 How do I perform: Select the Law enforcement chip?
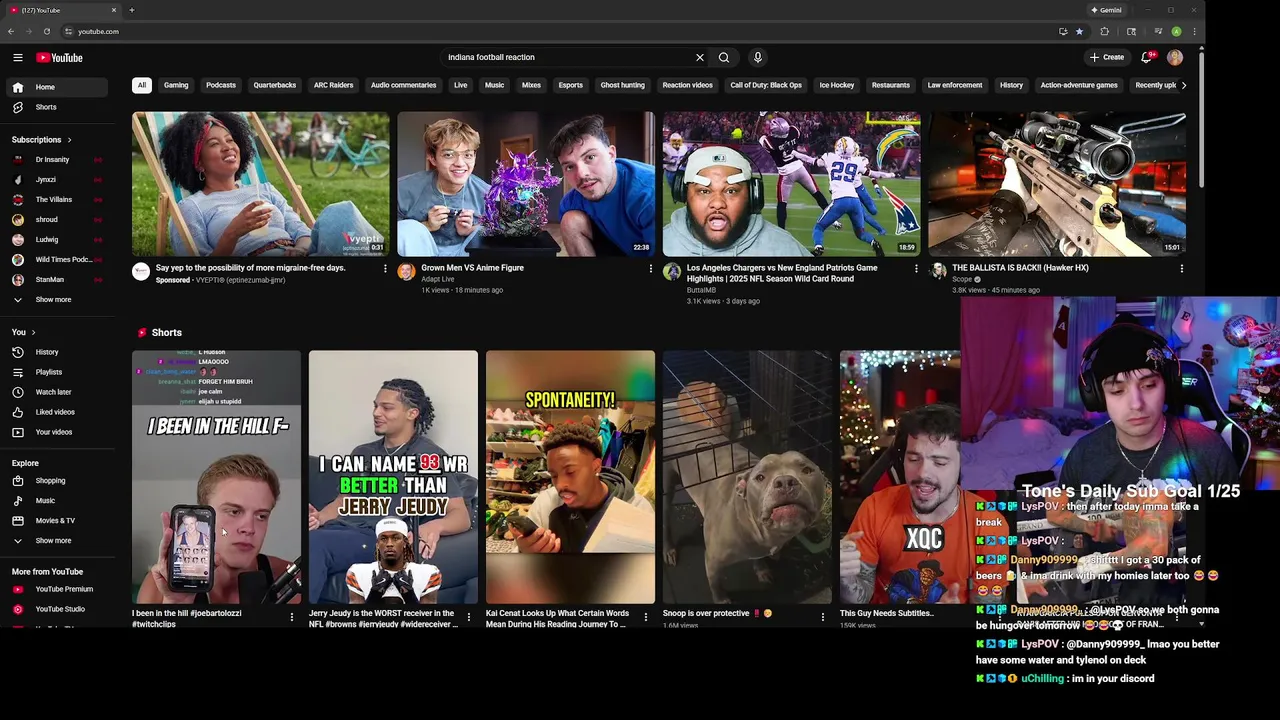pos(955,85)
